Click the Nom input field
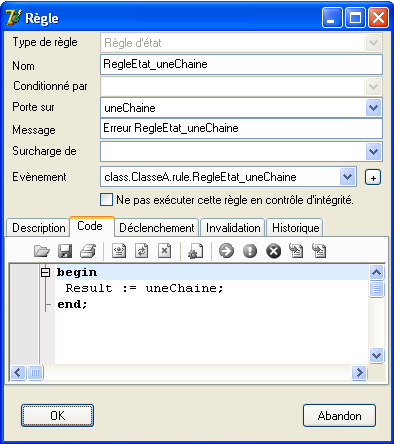394x444 pixels. pyautogui.click(x=241, y=64)
